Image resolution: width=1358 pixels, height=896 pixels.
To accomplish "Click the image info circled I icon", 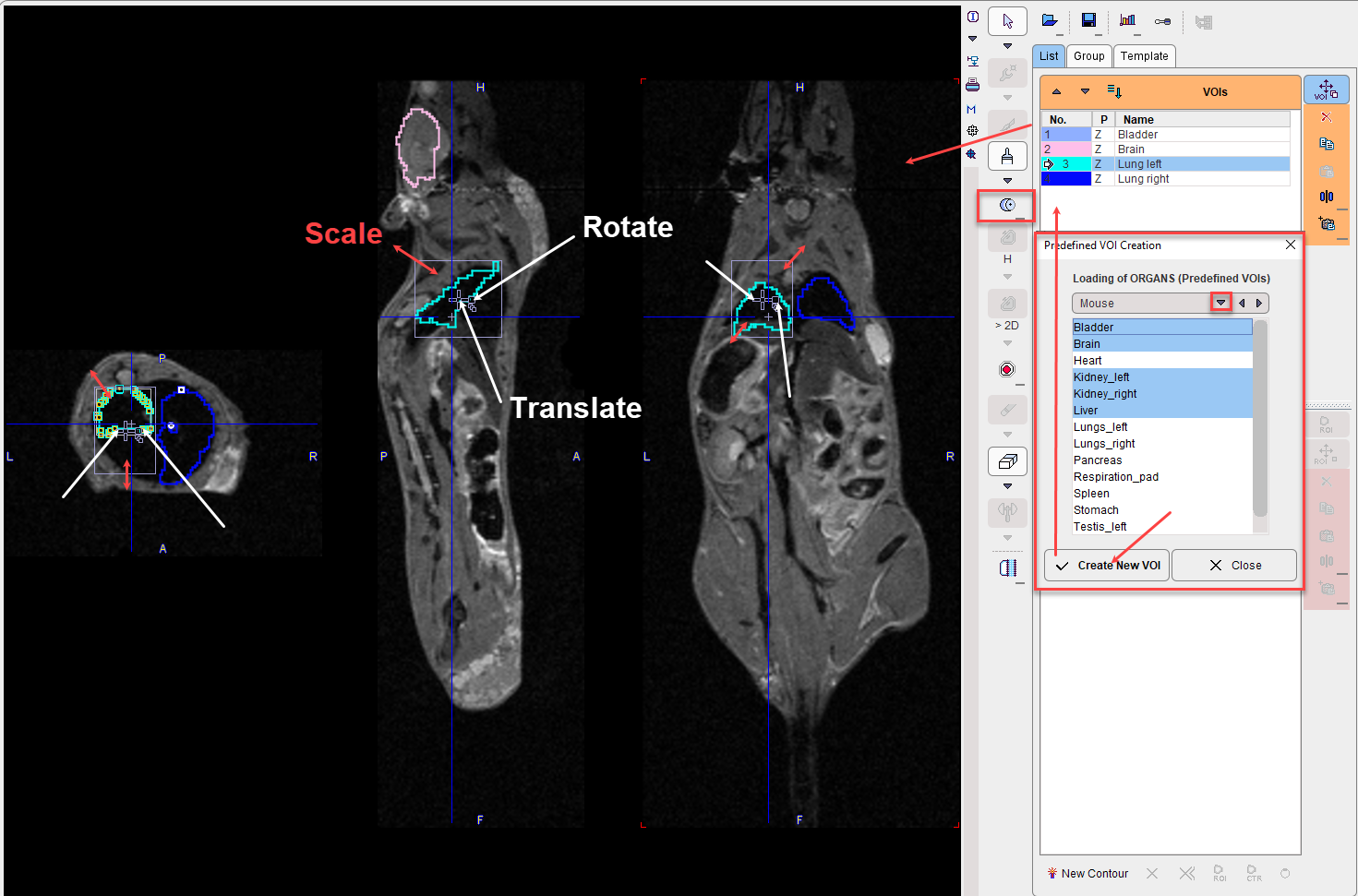I will click(x=973, y=17).
